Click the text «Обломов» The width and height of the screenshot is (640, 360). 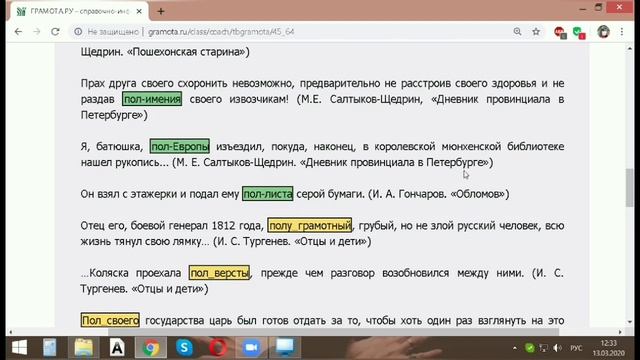tap(478, 194)
